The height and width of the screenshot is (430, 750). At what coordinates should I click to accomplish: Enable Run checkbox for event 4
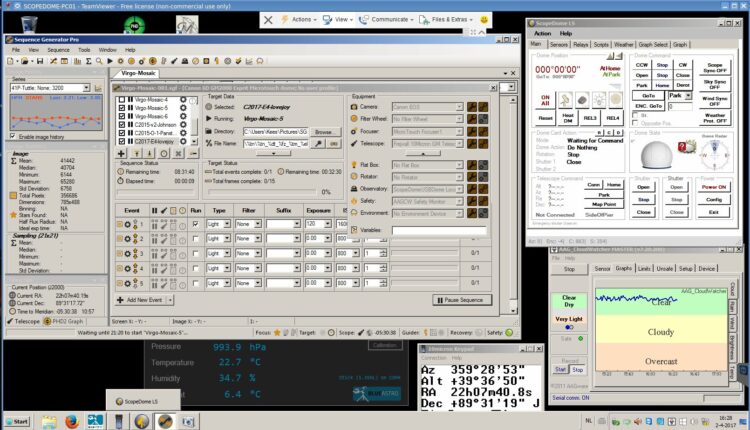click(195, 269)
